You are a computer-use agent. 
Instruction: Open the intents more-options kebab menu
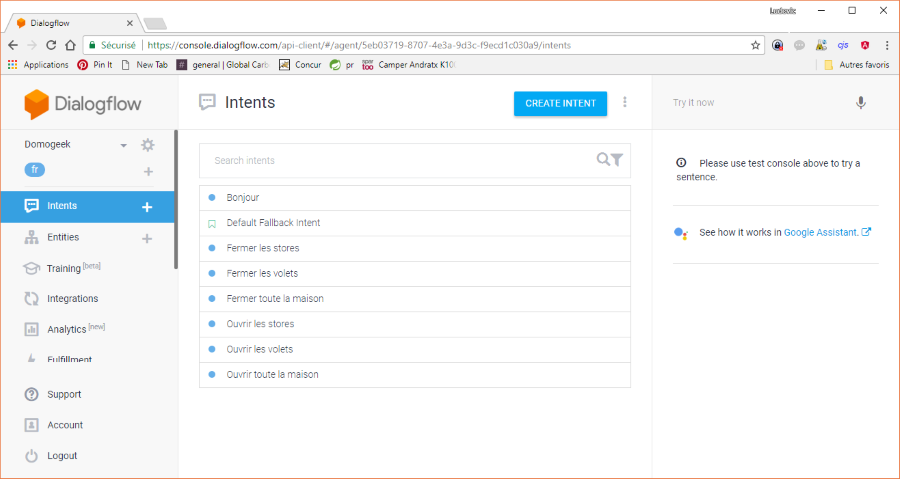click(625, 102)
